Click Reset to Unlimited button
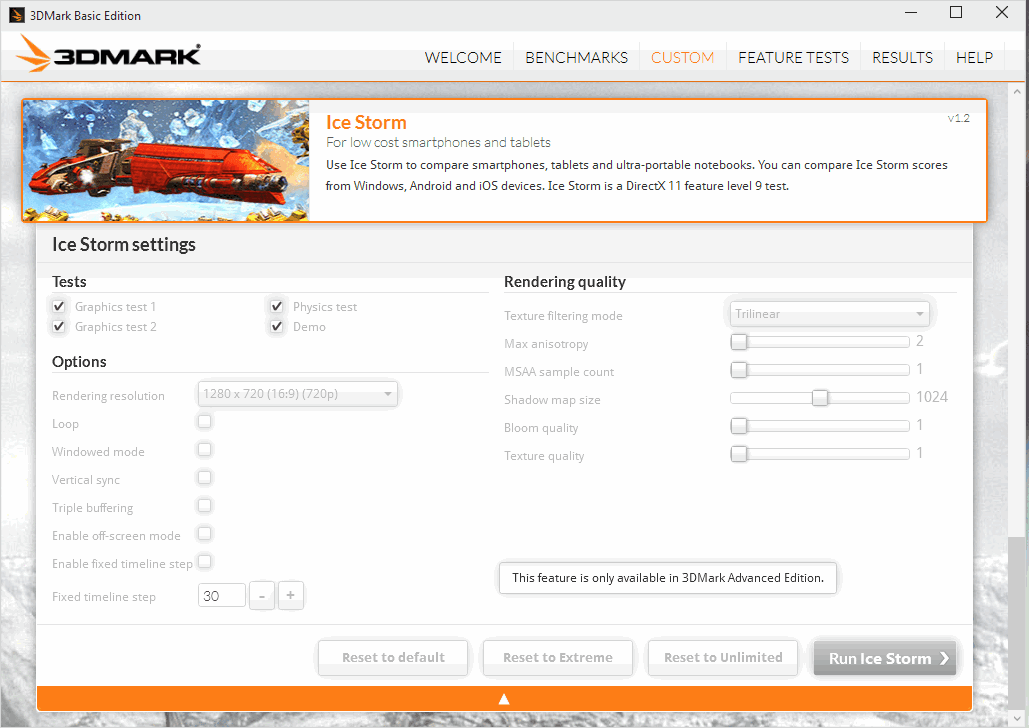The image size is (1029, 728). click(x=723, y=658)
